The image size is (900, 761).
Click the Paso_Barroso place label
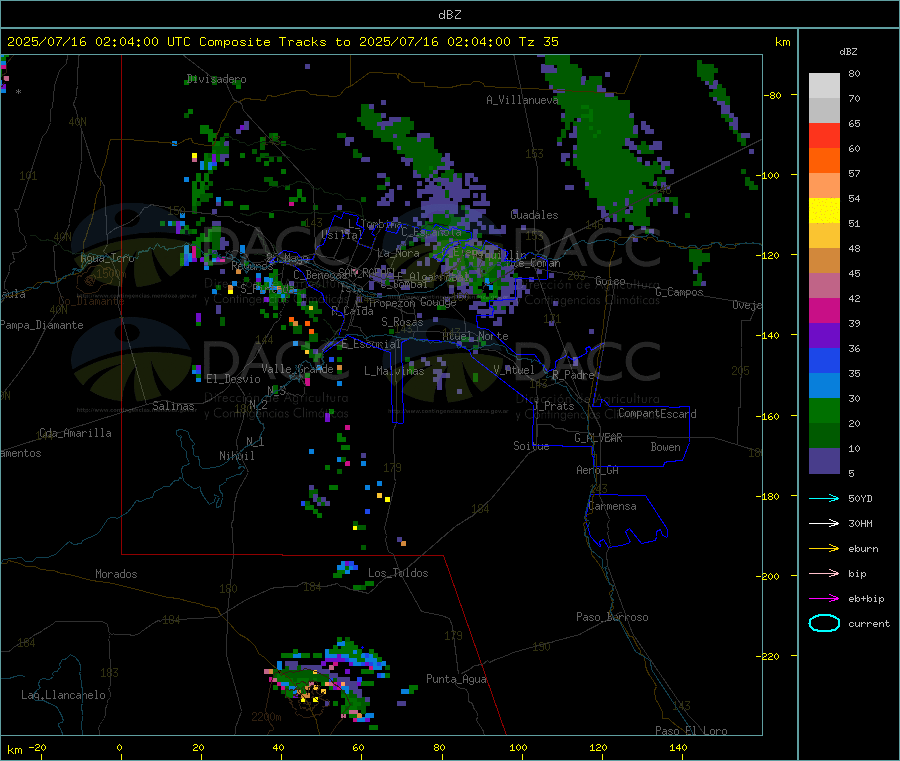pyautogui.click(x=612, y=617)
